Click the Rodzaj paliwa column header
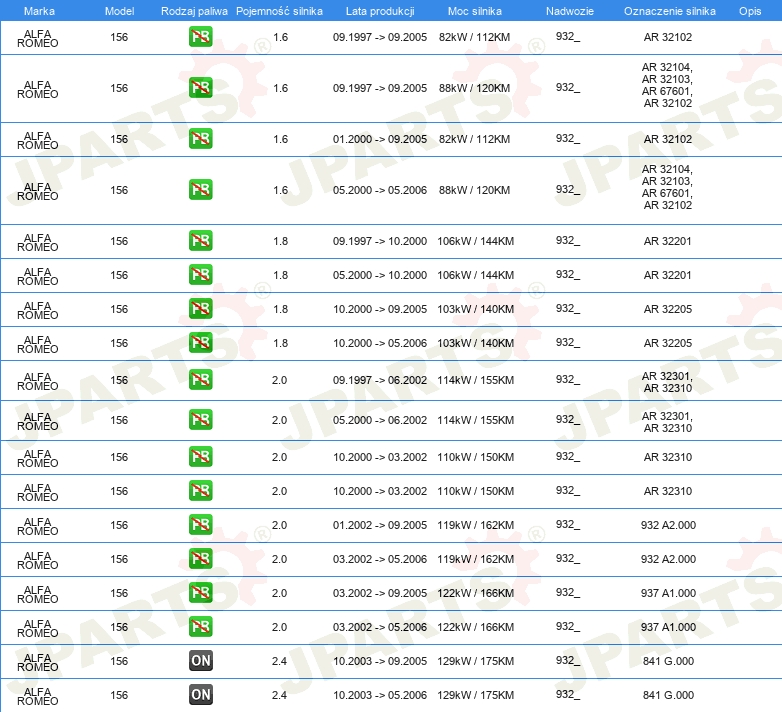The height and width of the screenshot is (712, 782). [194, 11]
